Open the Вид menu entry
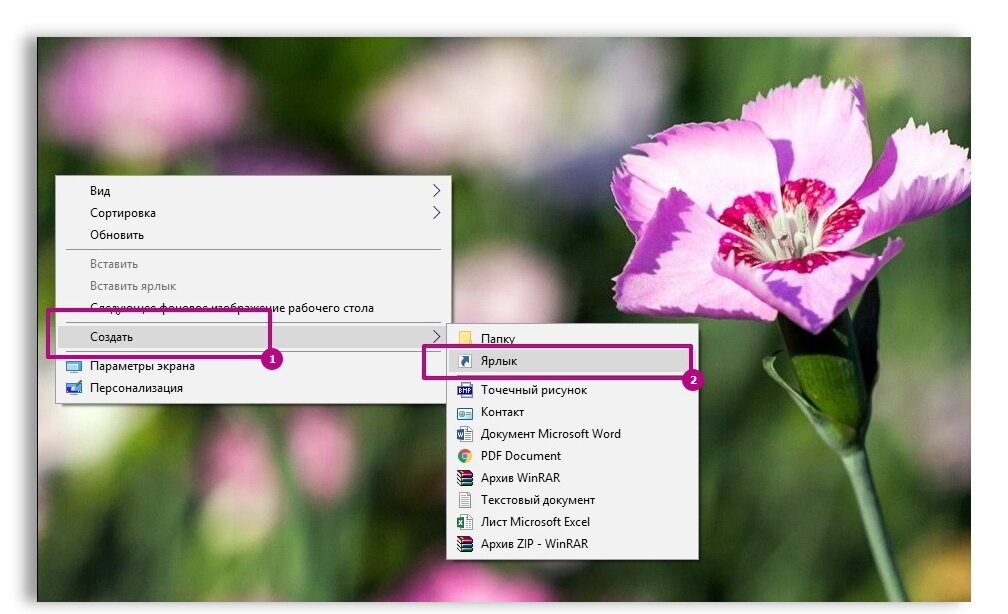Viewport: 1008px width, 614px height. point(253,190)
